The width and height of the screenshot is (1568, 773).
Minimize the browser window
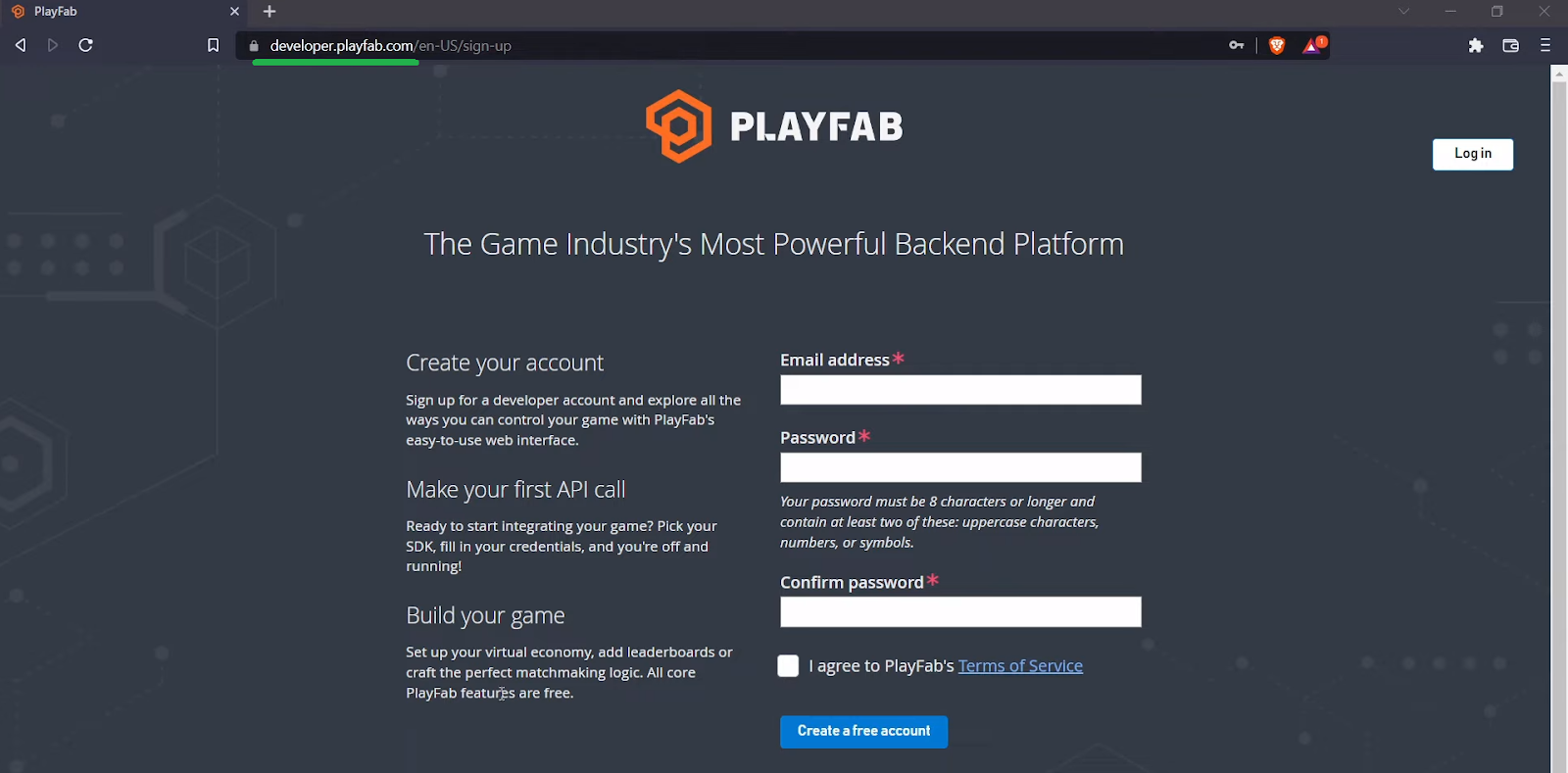pos(1450,12)
